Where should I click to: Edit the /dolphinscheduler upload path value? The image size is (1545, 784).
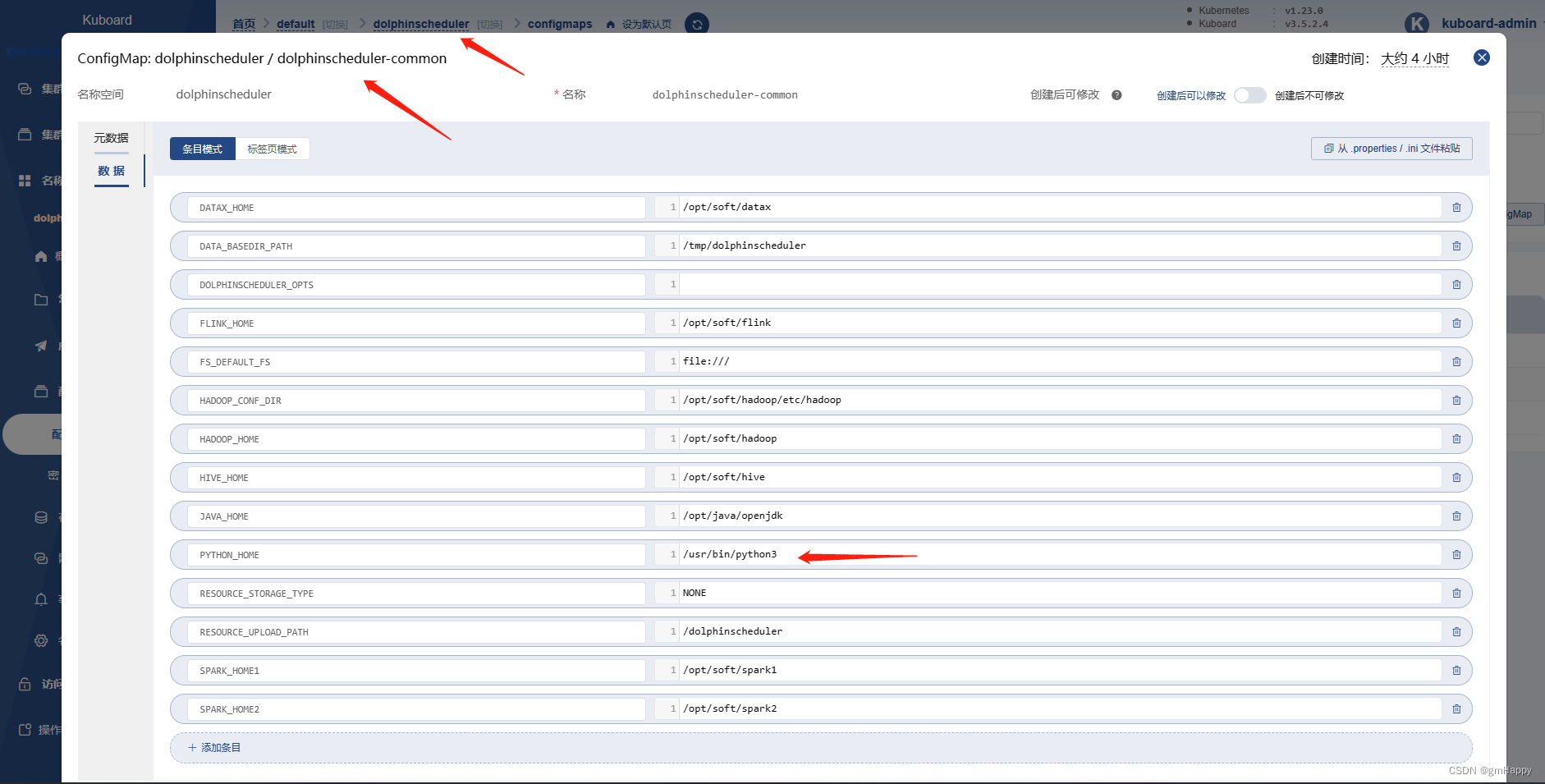[1060, 631]
